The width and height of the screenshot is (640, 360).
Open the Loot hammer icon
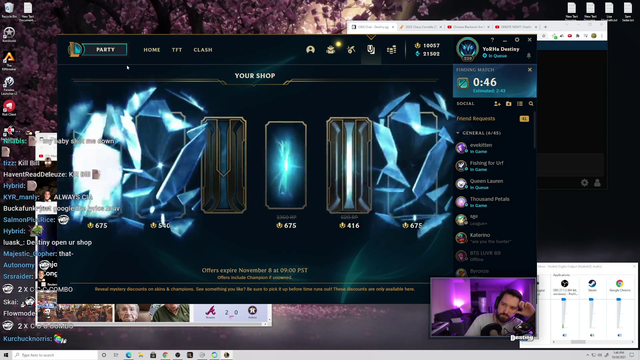pos(351,50)
